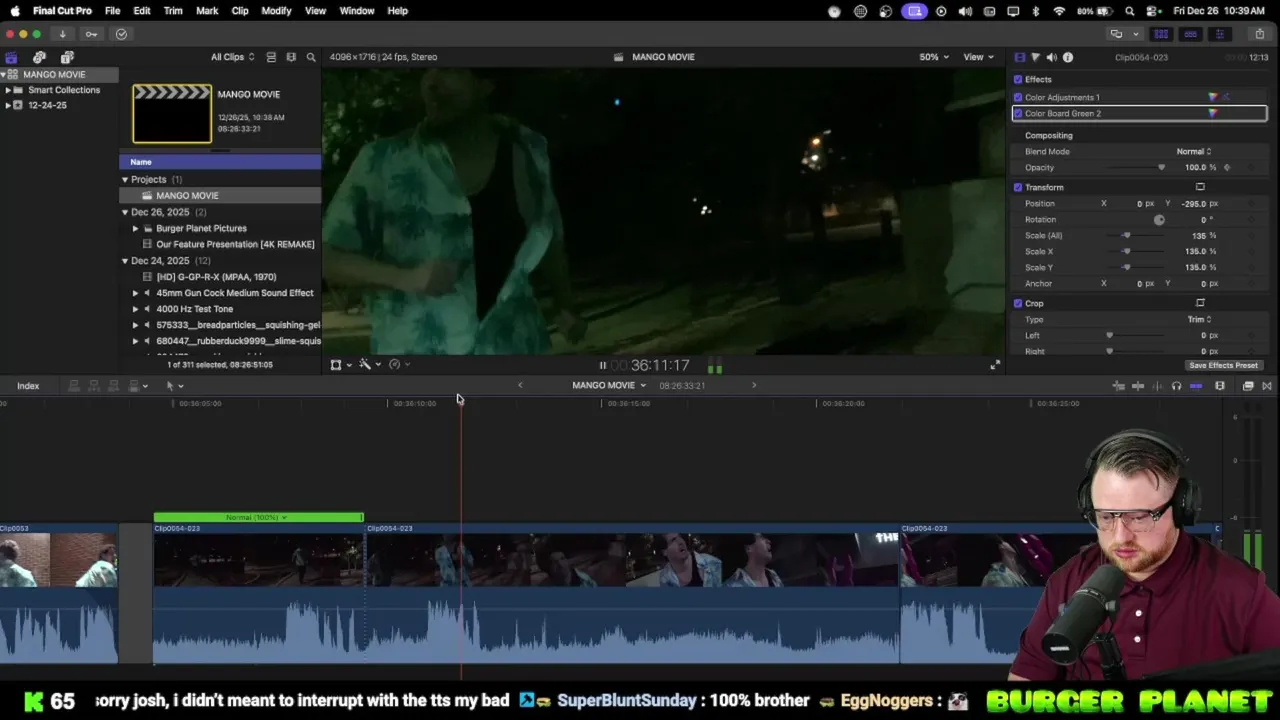Click the Scale (All) slider

1134,235
